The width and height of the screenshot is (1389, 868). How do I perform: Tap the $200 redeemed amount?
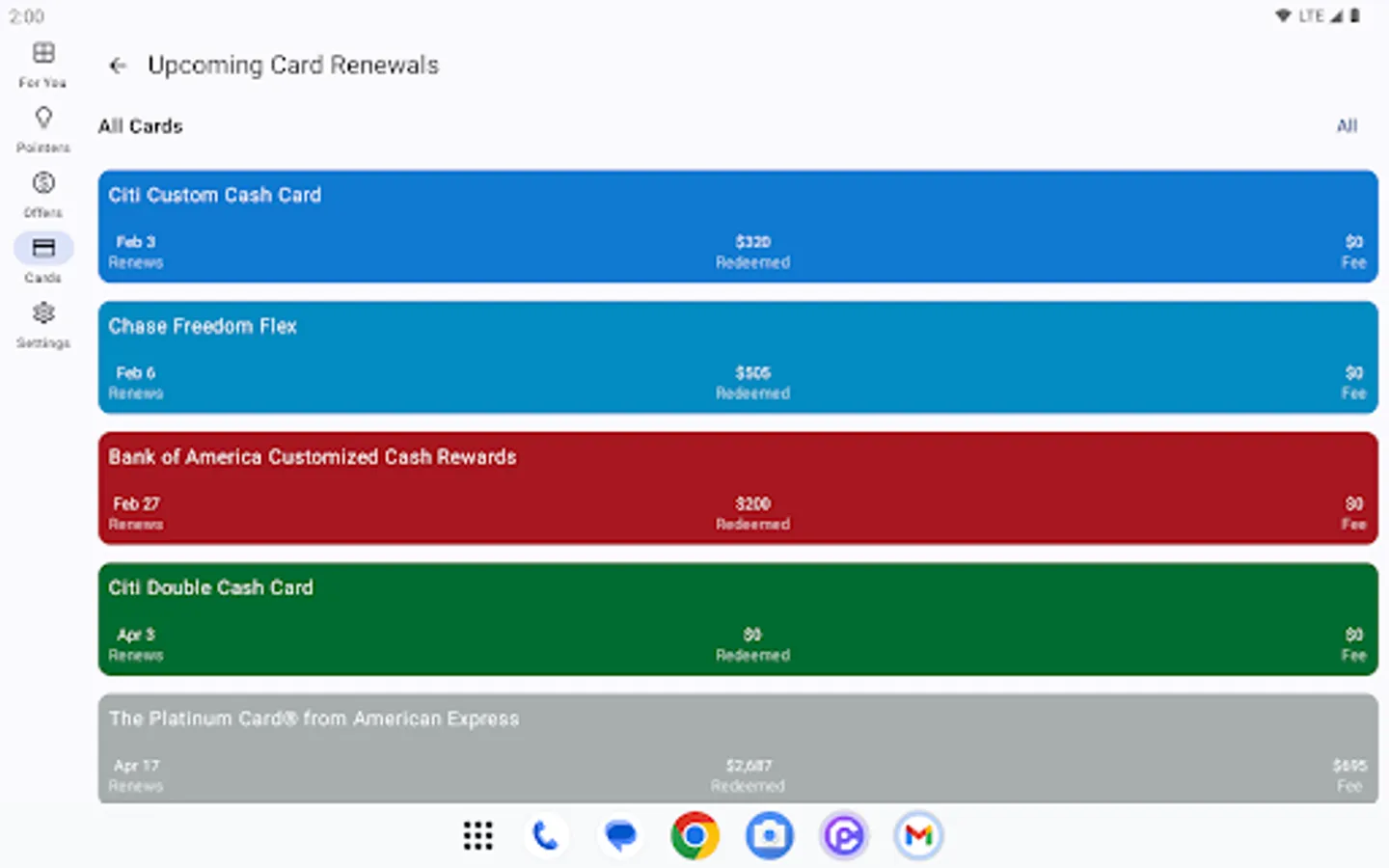[753, 503]
